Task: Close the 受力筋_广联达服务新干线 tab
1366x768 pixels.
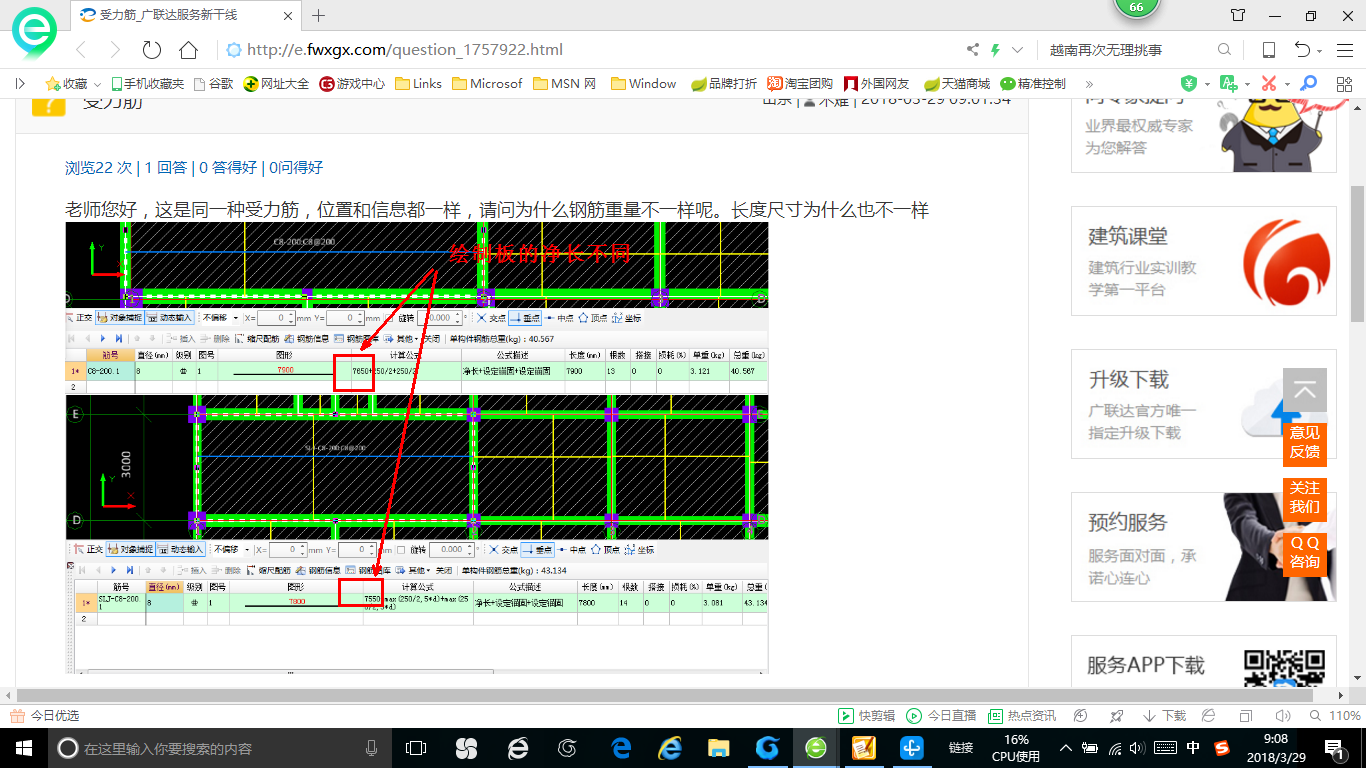Action: point(288,15)
